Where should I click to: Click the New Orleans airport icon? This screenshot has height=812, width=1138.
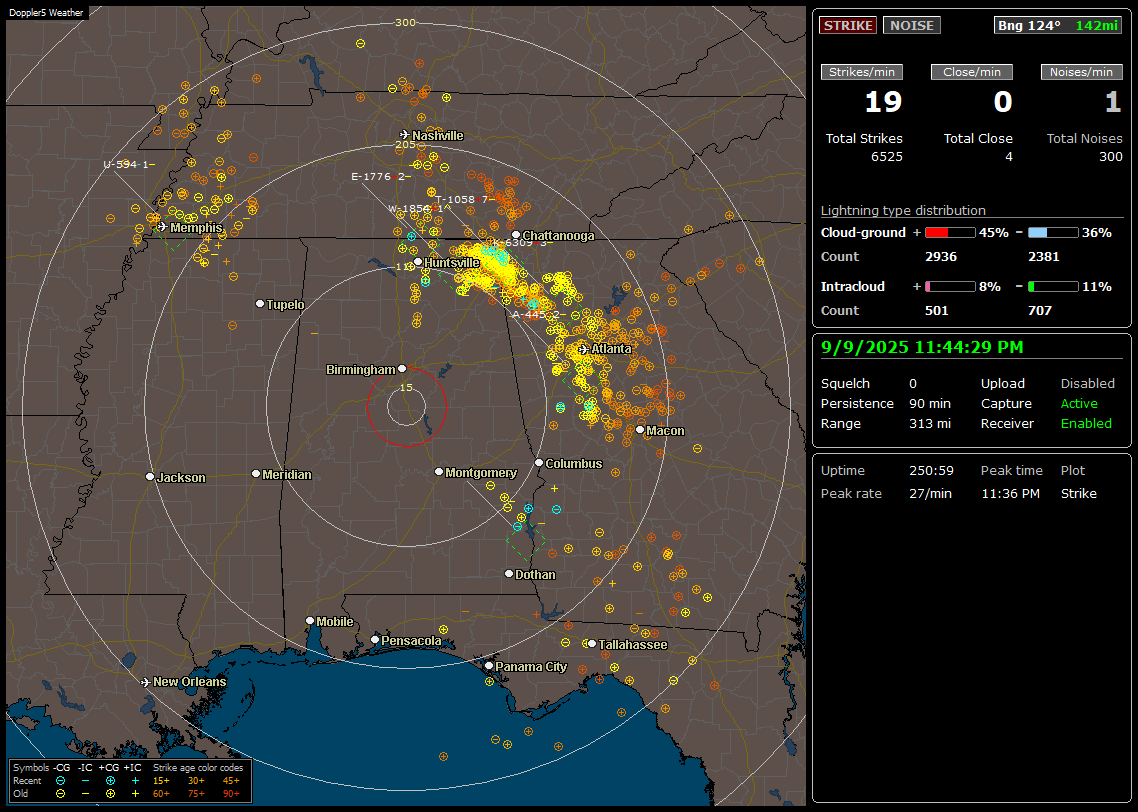[145, 682]
